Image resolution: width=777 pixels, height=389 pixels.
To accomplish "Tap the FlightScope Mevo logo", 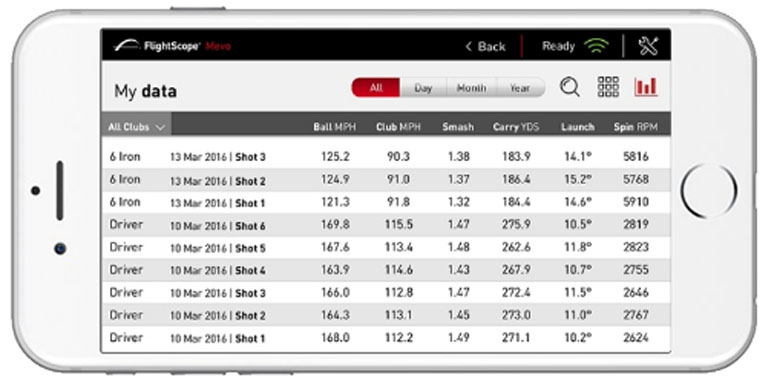I will tap(172, 46).
